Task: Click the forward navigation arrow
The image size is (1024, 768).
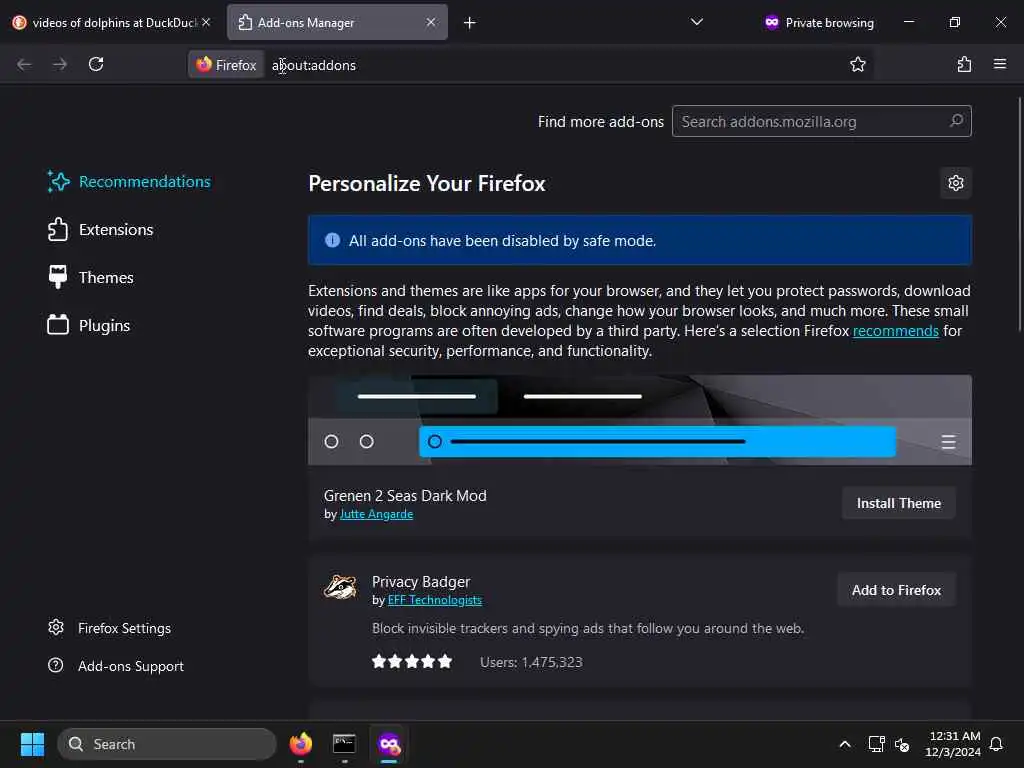Action: point(59,64)
